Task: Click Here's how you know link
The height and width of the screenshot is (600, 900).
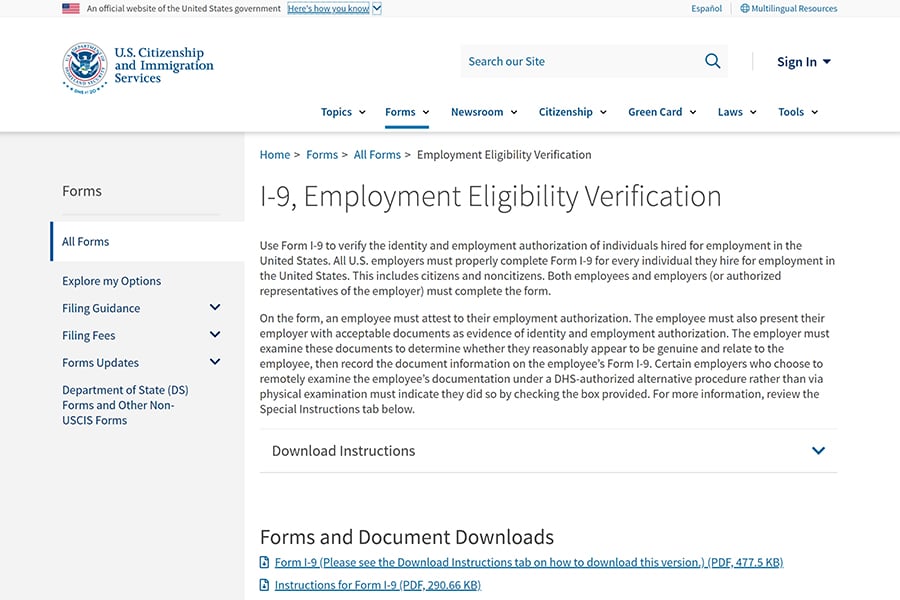Action: [x=328, y=9]
